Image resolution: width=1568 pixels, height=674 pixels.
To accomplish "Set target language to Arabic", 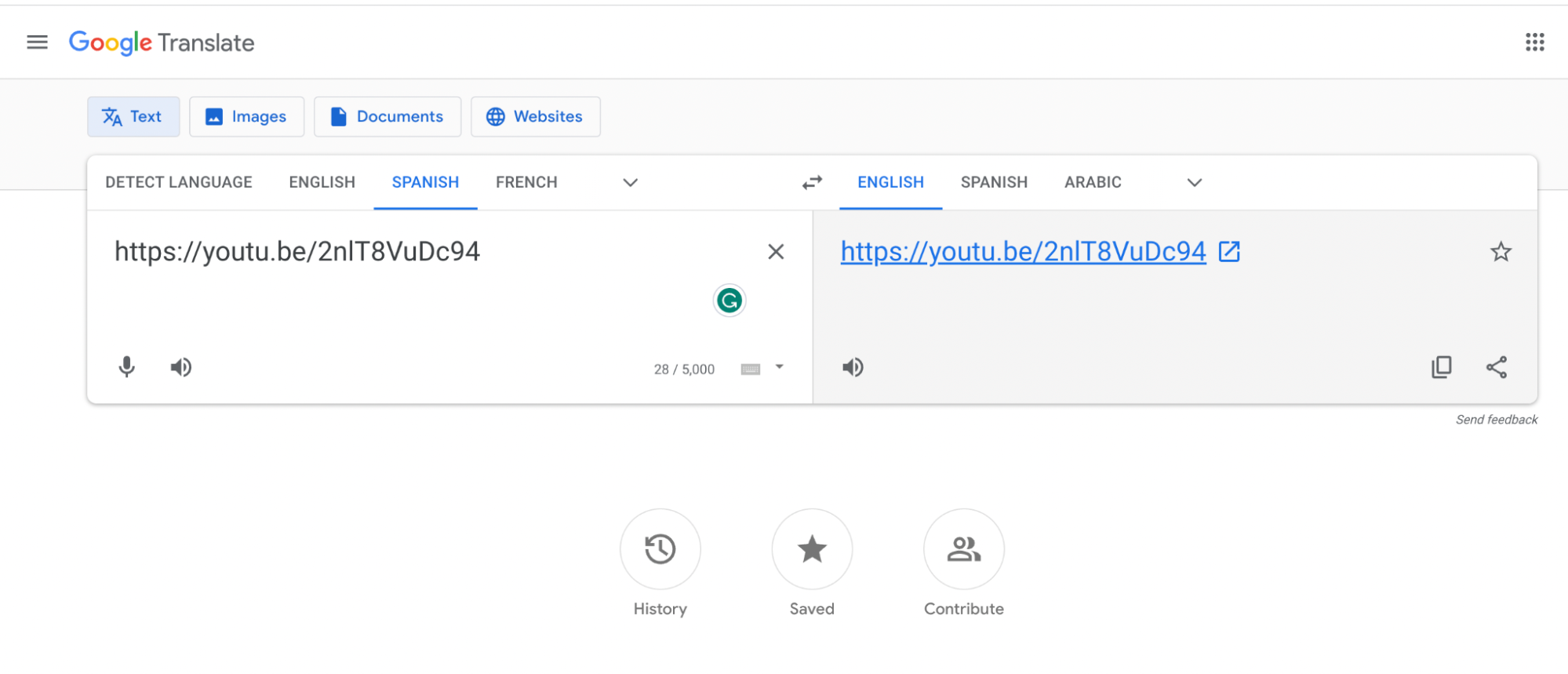I will click(1093, 182).
